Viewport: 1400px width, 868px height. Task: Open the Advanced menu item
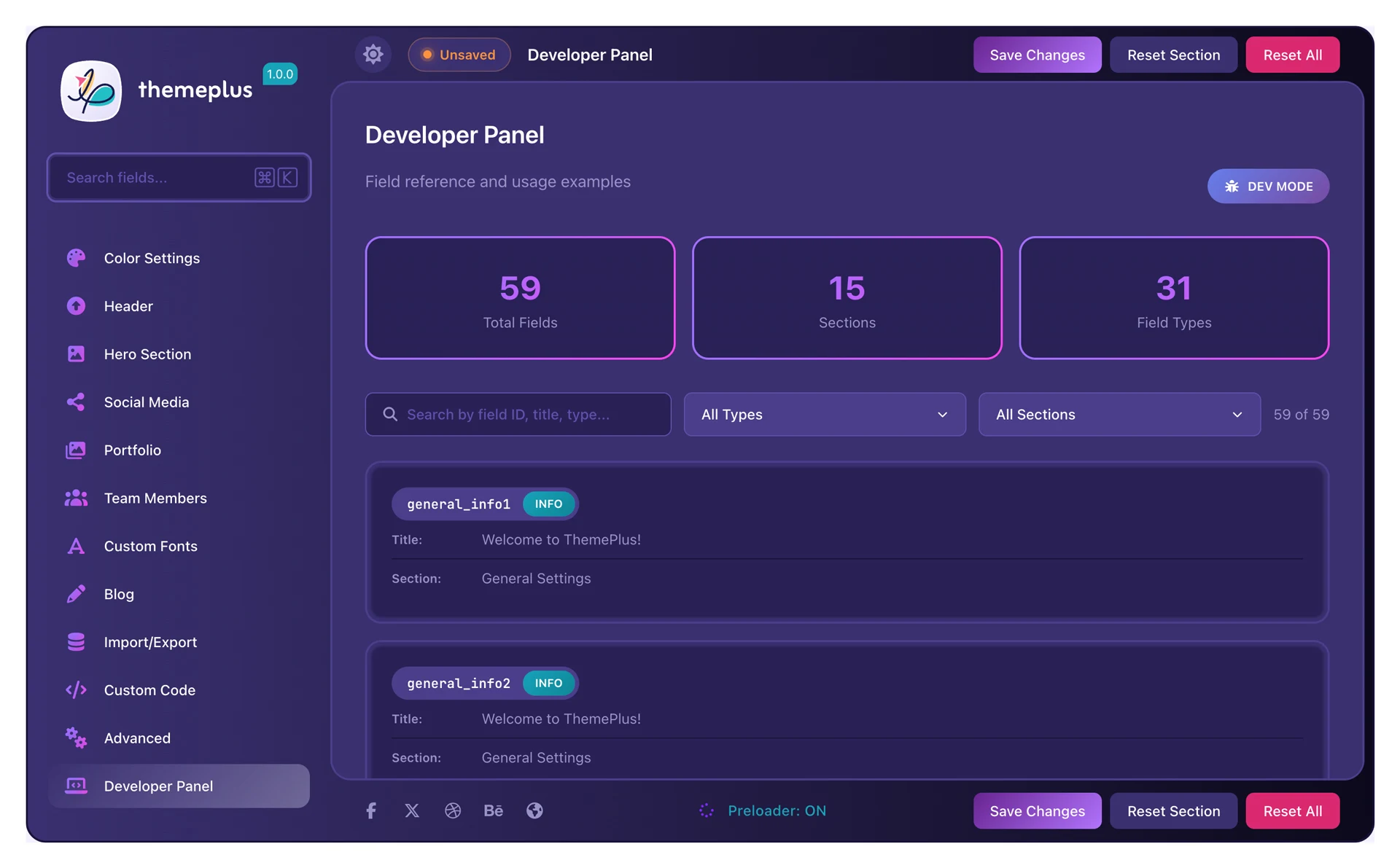tap(137, 738)
